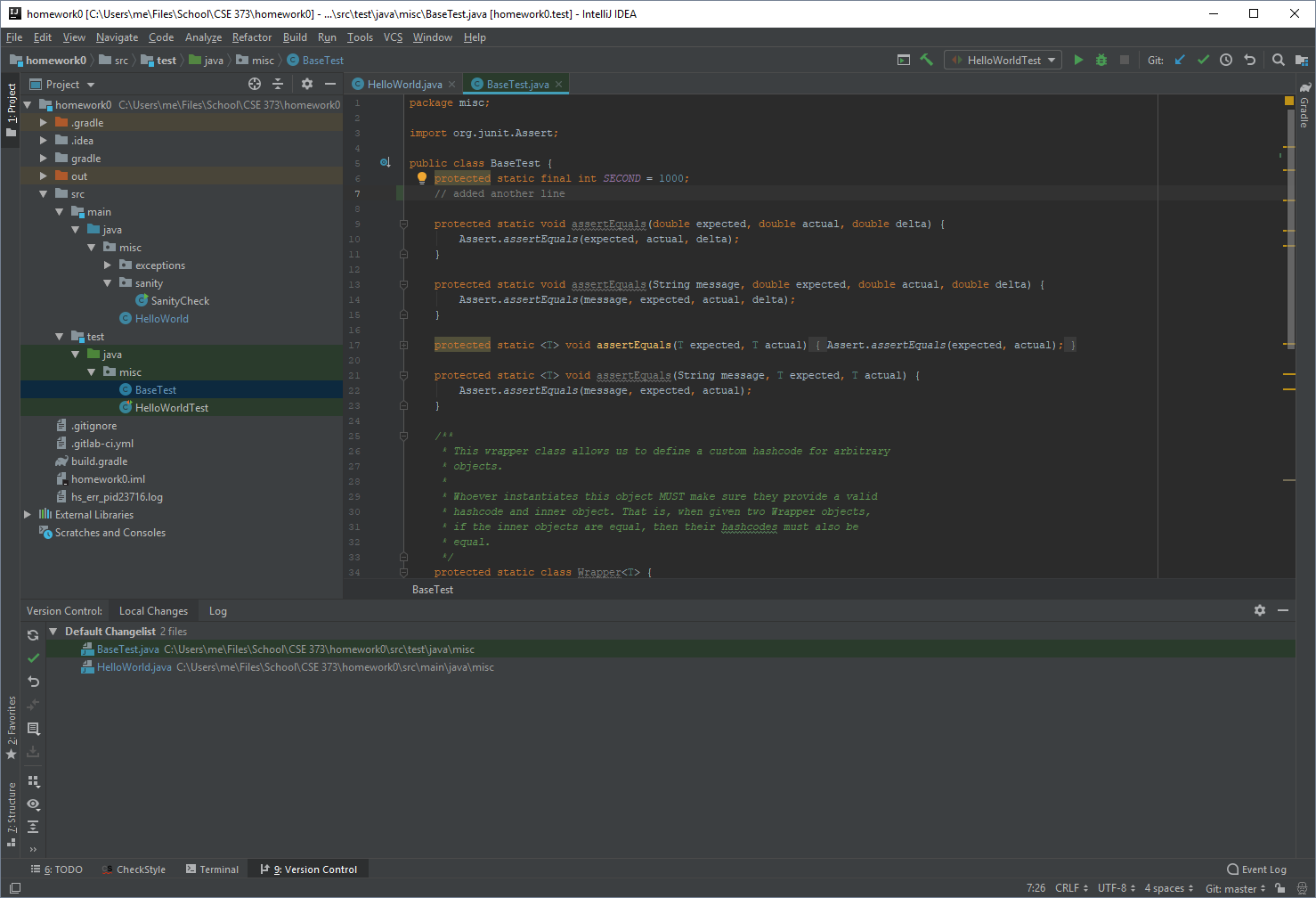
Task: Update project from Git with blue arrow
Action: (1180, 60)
